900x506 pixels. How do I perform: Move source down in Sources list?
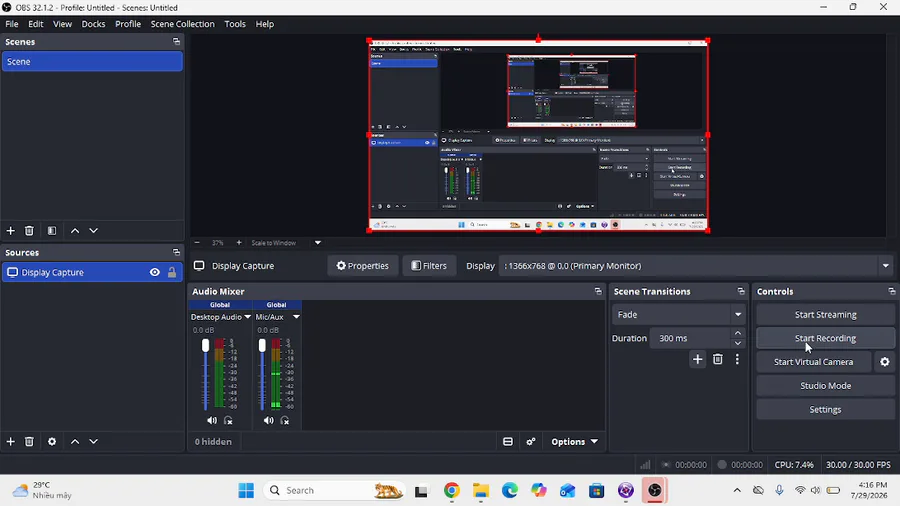coord(94,442)
